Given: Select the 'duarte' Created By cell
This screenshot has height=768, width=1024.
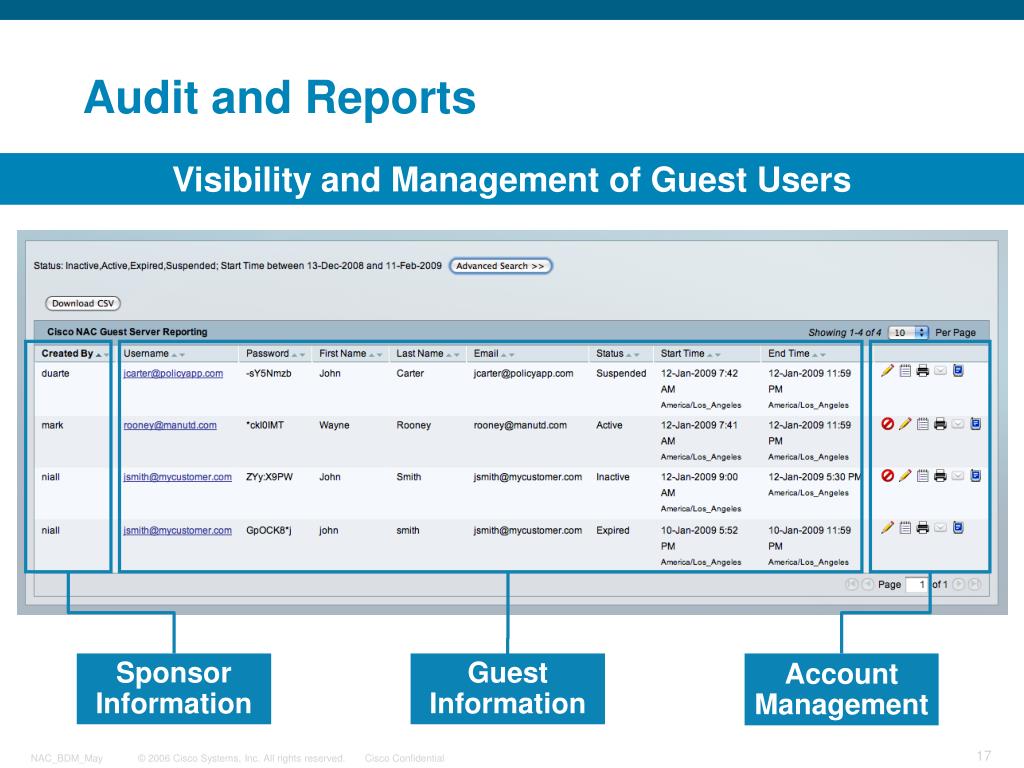Looking at the screenshot, I should [56, 374].
